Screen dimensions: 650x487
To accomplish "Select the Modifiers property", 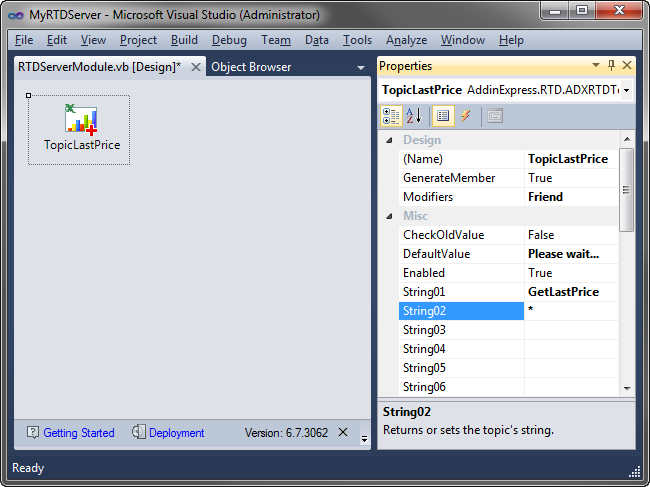I will coord(461,197).
